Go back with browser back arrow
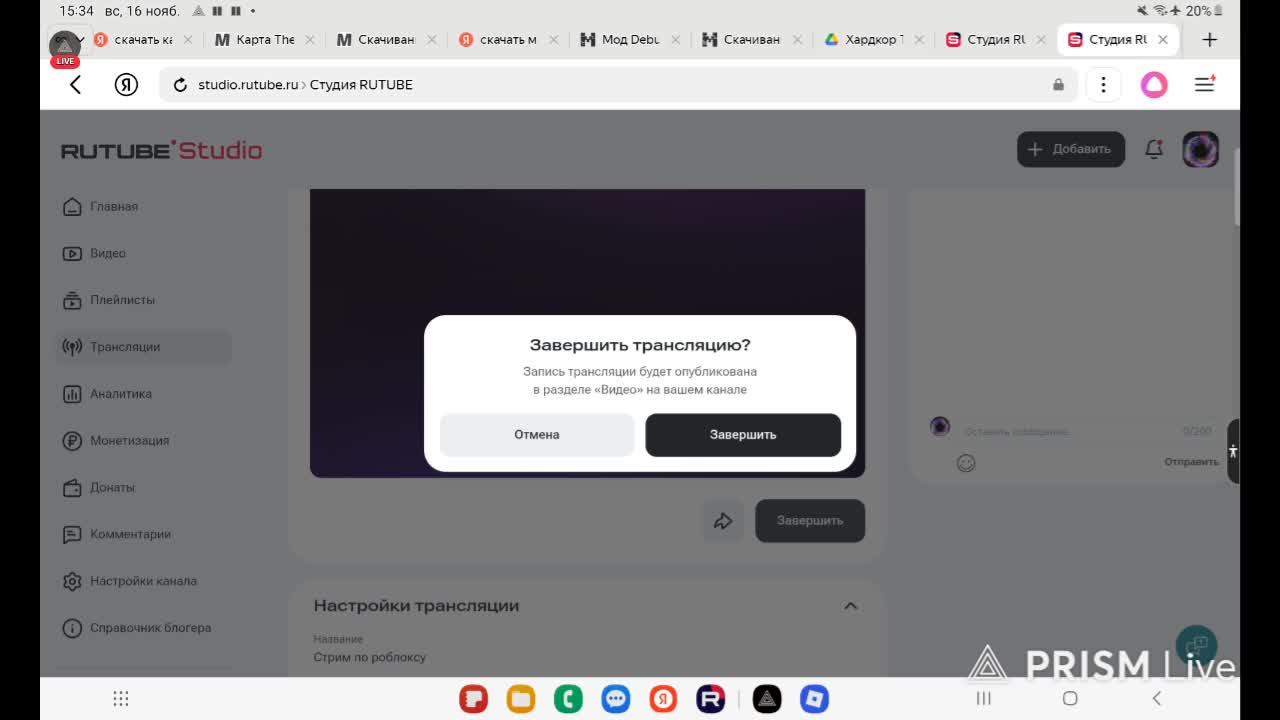The height and width of the screenshot is (720, 1280). click(x=76, y=85)
